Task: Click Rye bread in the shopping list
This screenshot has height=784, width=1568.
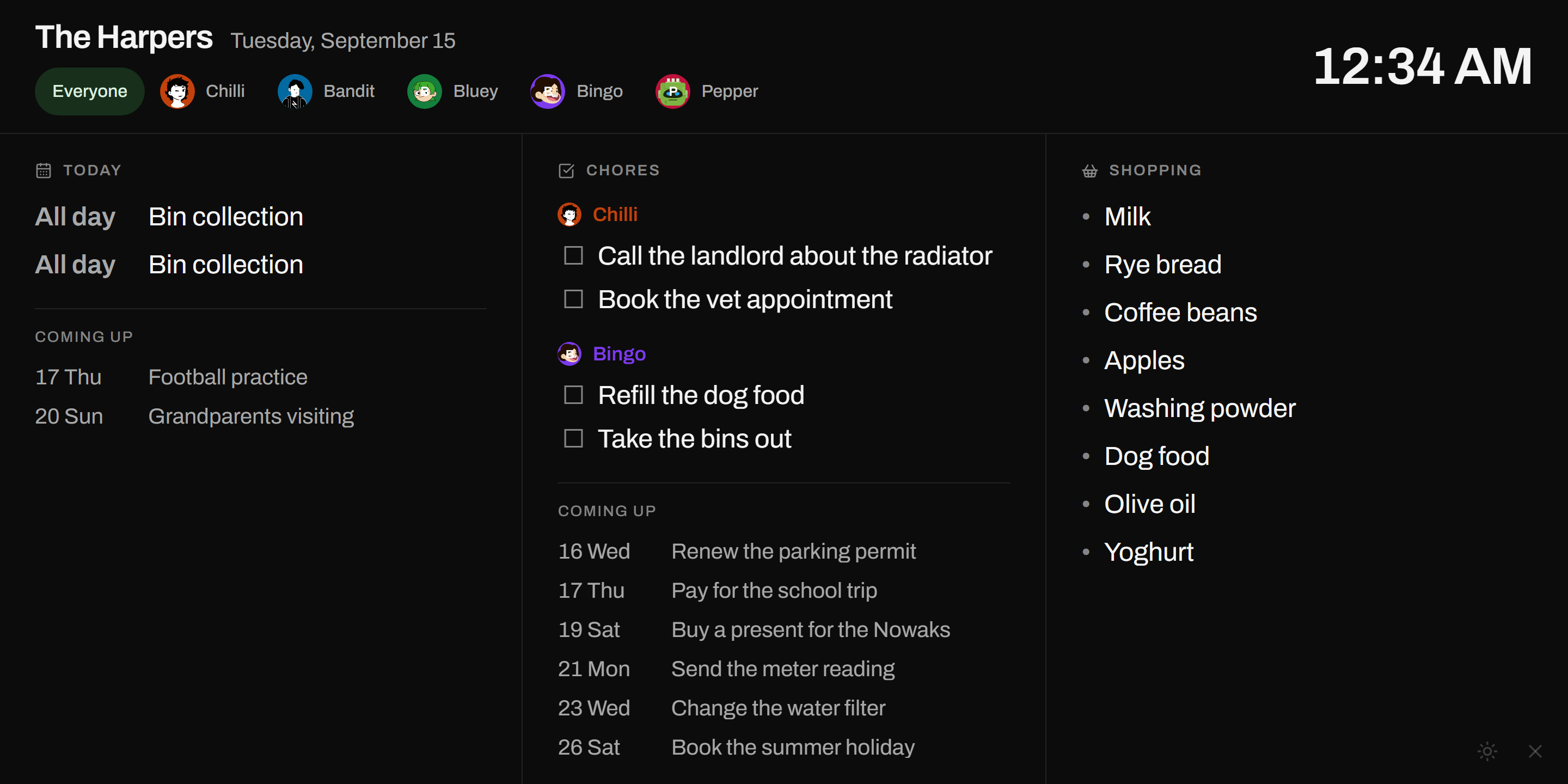Action: [1162, 265]
